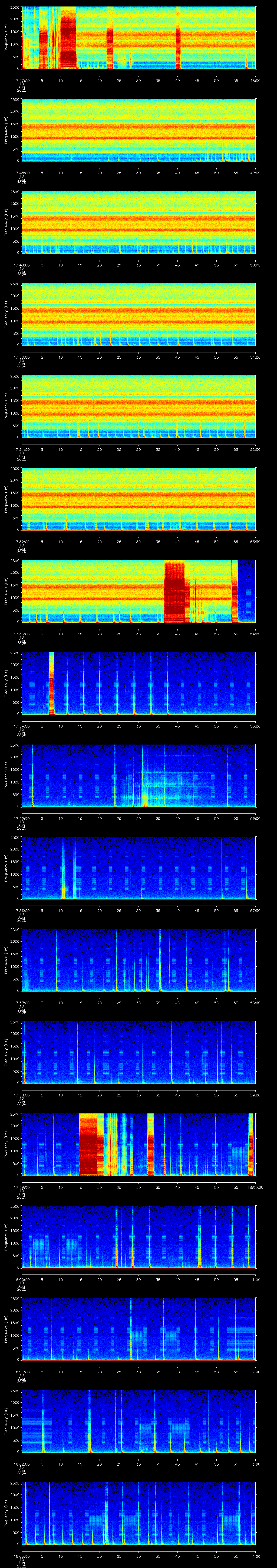
Task: Click the 52:00 end time label
Action: point(255,449)
